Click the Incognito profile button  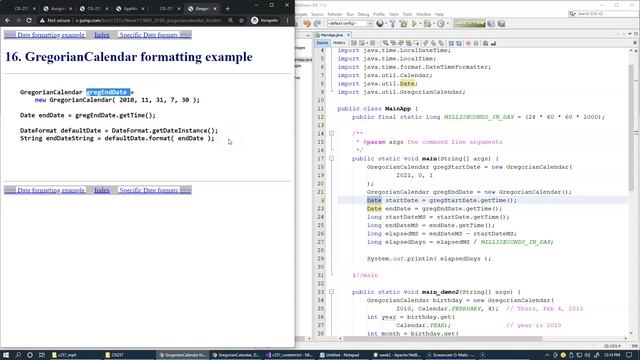point(264,20)
